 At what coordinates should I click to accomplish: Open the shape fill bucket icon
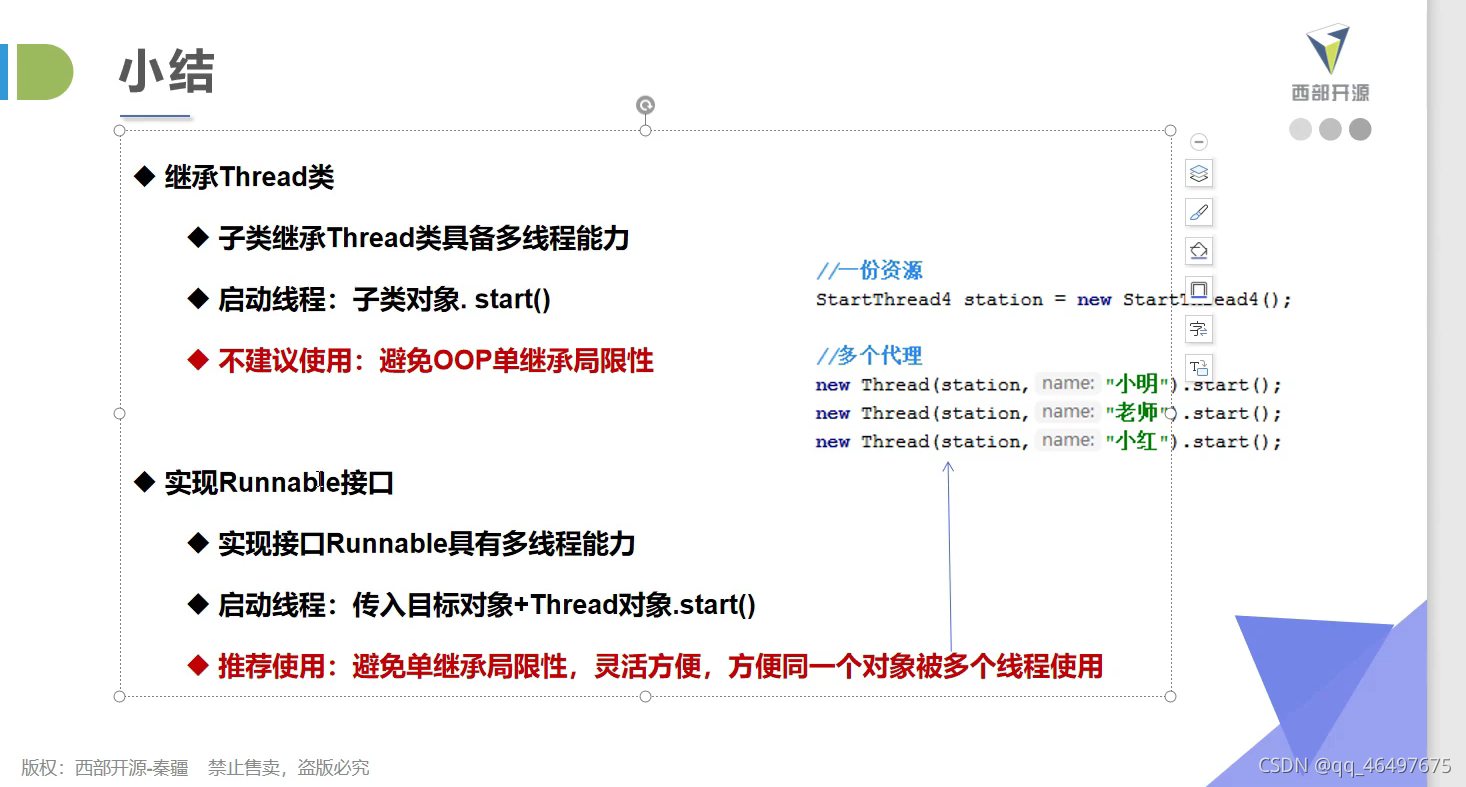(1199, 250)
